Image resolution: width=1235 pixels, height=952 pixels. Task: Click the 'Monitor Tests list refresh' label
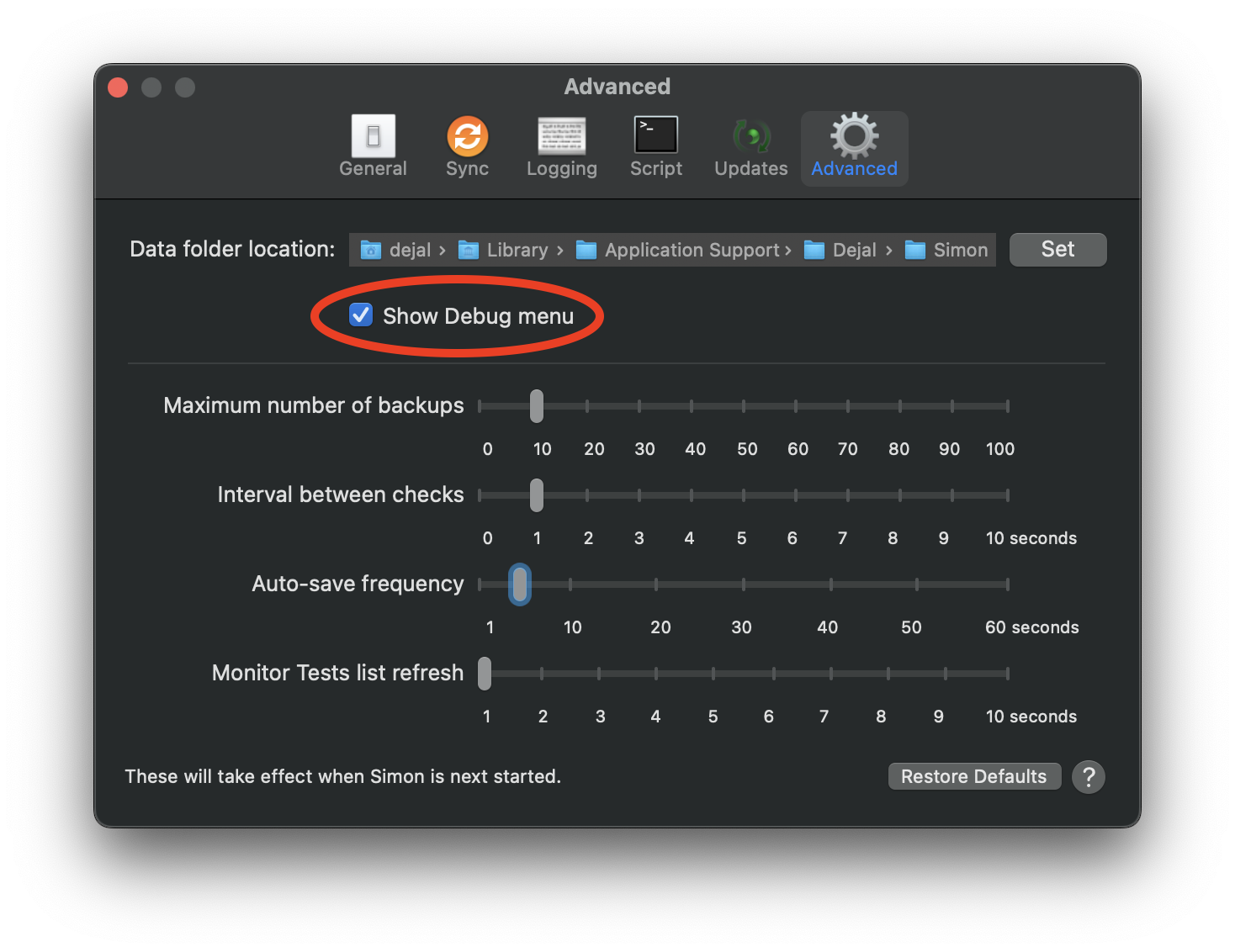[x=338, y=673]
